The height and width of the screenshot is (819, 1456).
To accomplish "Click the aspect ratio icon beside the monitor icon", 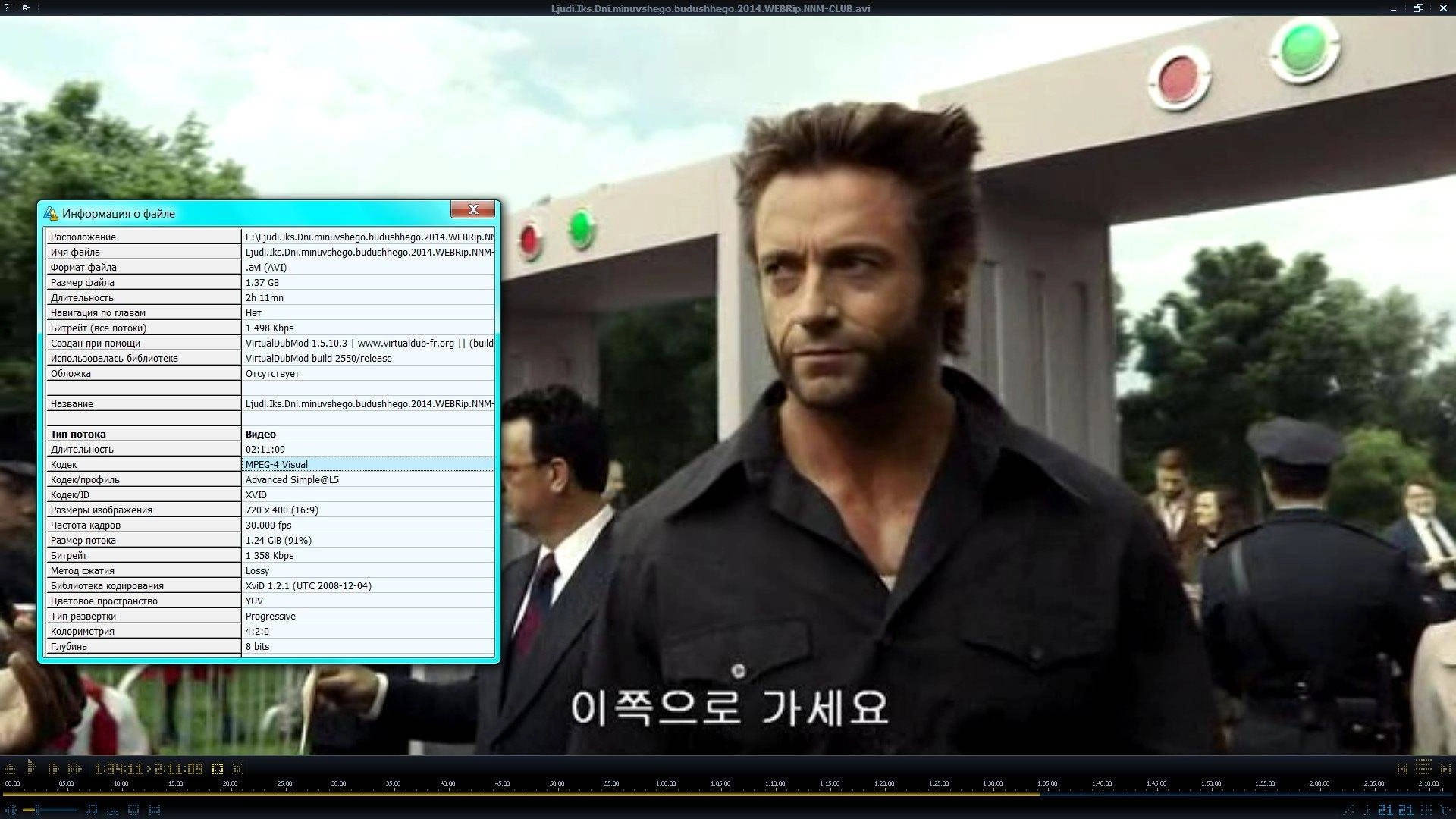I will [155, 810].
